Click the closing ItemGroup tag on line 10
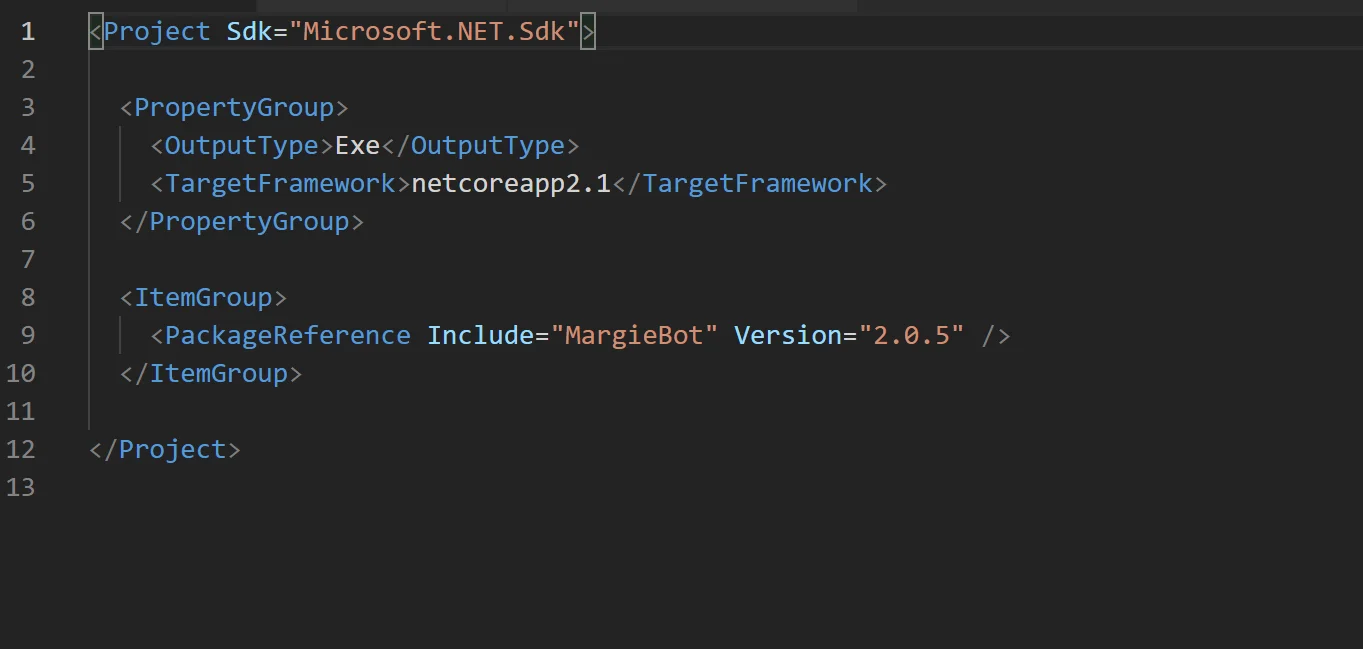 (x=211, y=374)
